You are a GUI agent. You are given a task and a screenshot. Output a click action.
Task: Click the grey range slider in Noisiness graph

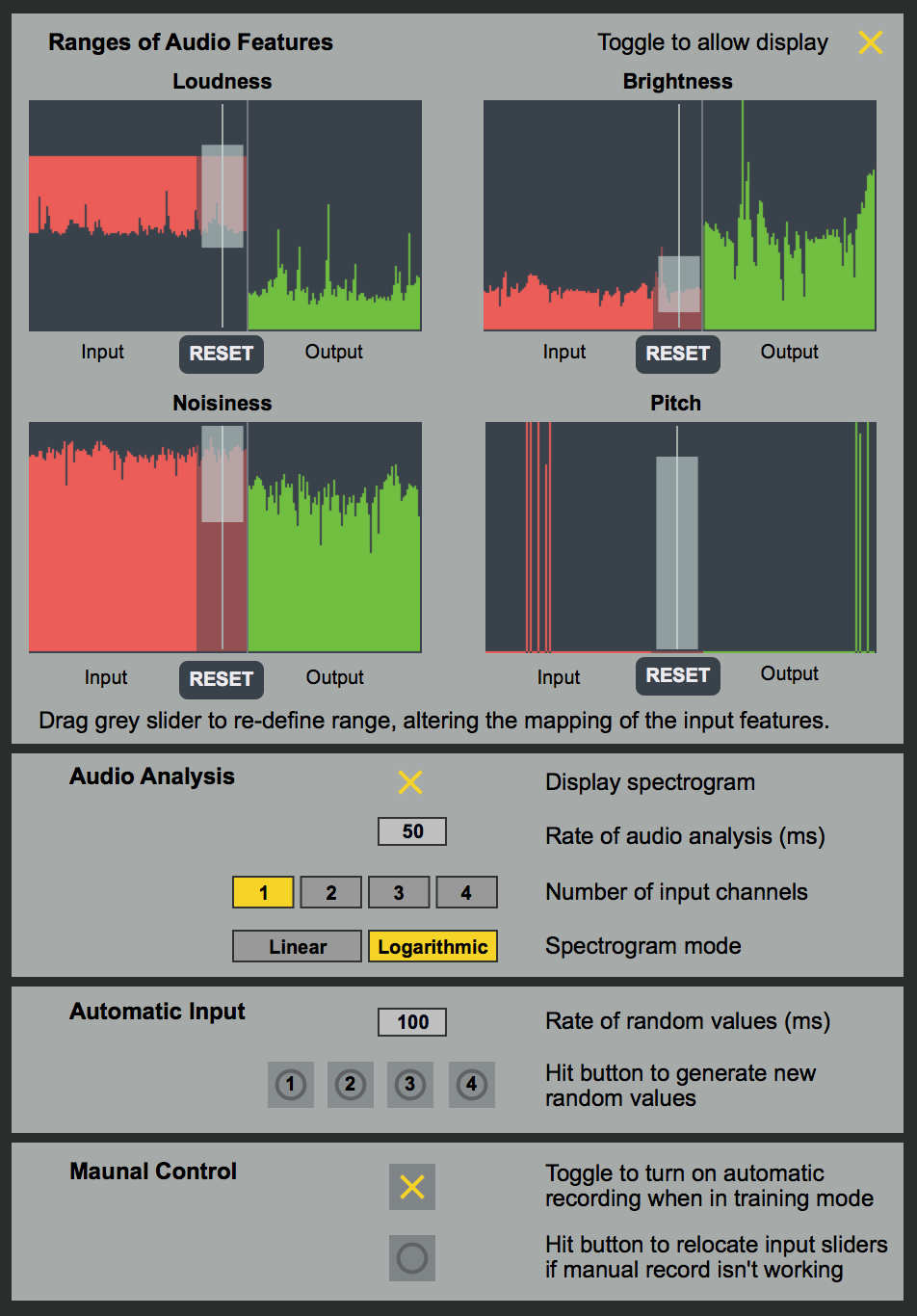223,474
